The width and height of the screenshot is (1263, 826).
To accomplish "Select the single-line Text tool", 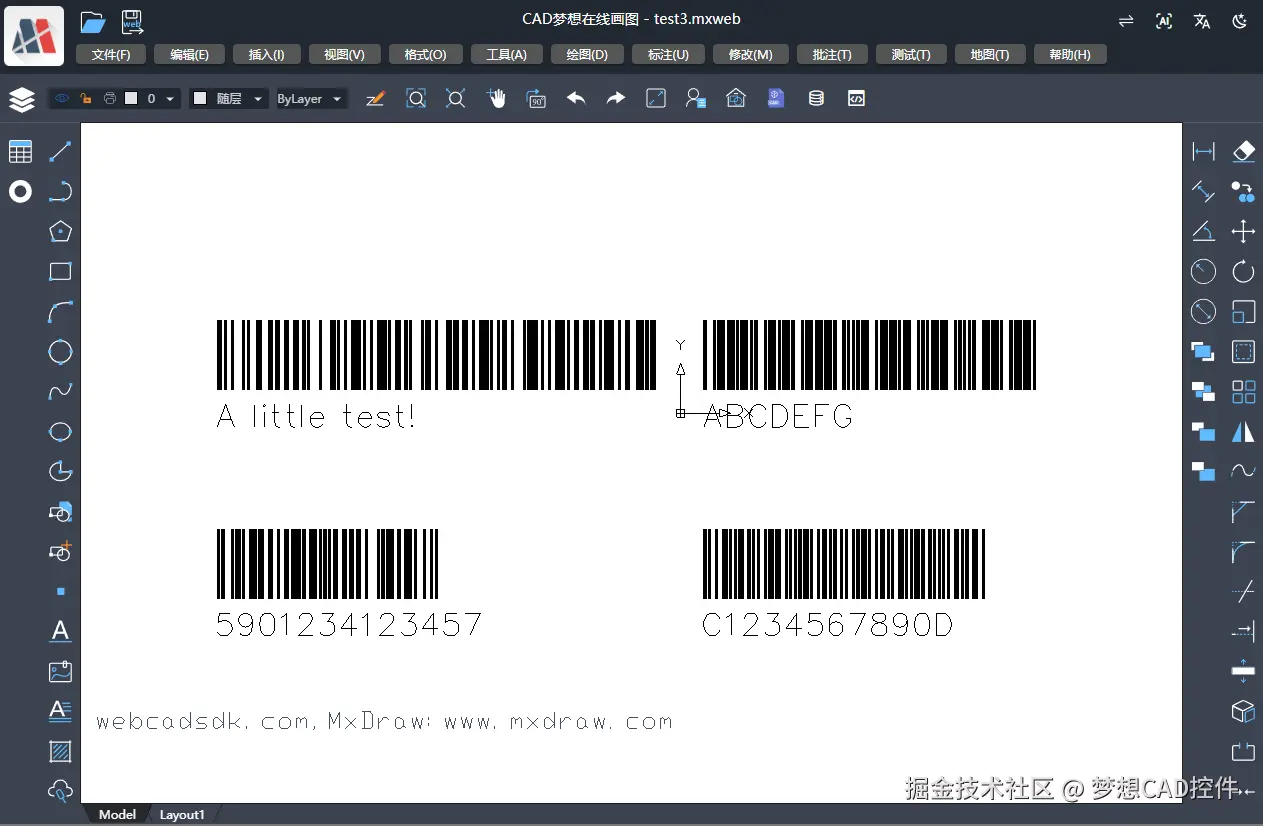I will pyautogui.click(x=61, y=631).
